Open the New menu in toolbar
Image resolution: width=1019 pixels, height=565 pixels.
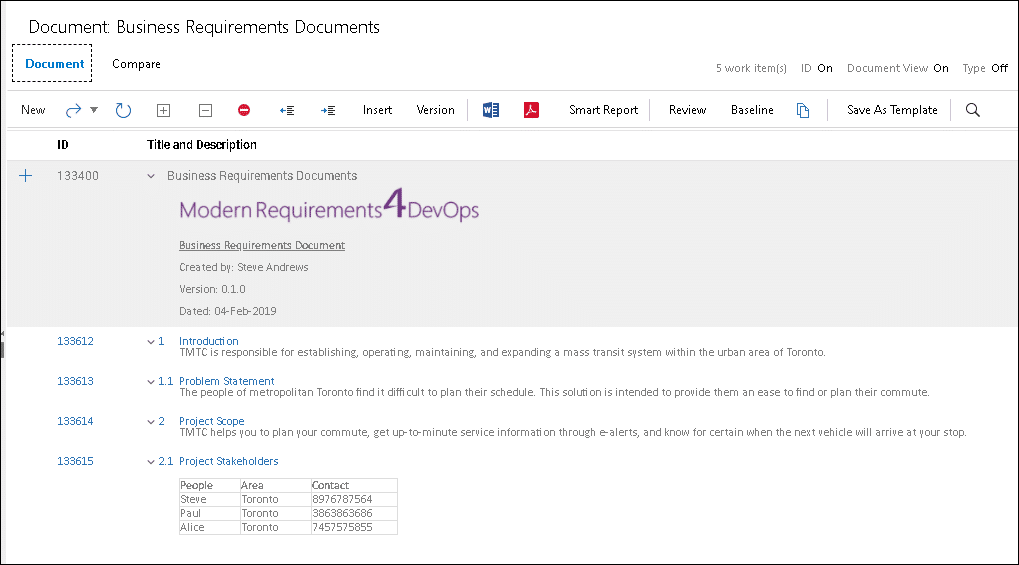point(33,110)
